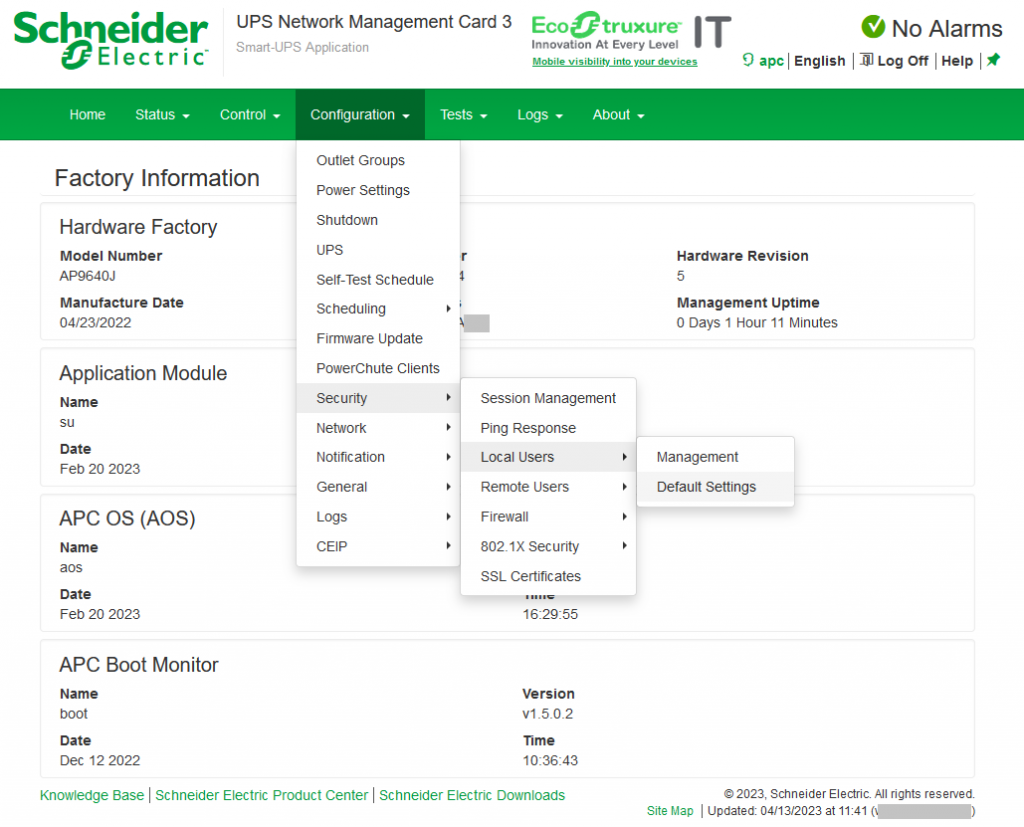
Task: Expand the Notification submenu
Action: (x=378, y=457)
